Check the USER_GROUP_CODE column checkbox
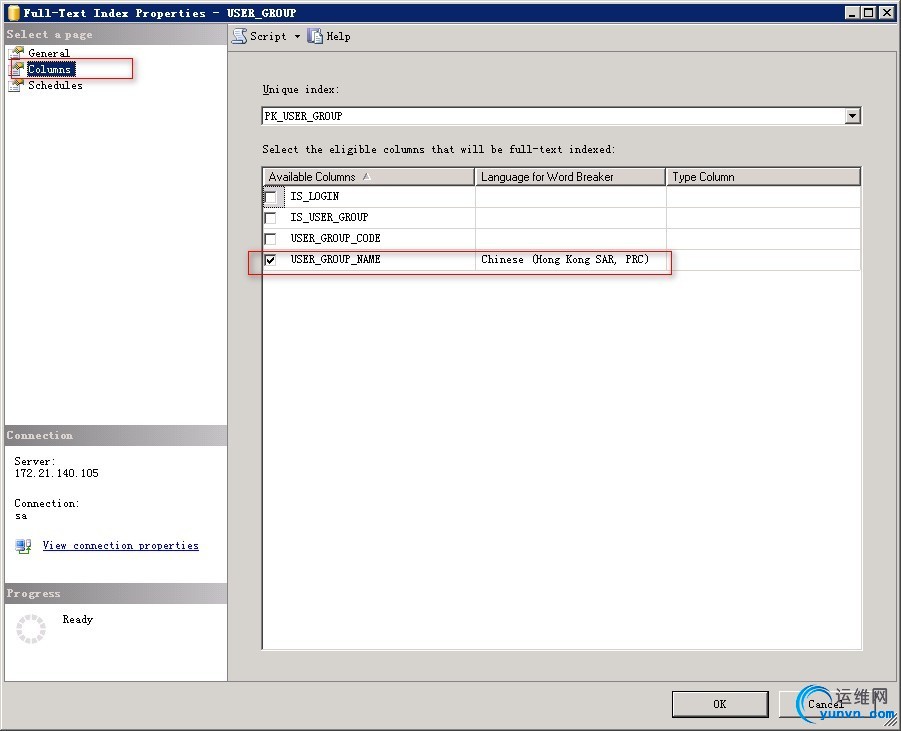The width and height of the screenshot is (901, 731). point(271,238)
